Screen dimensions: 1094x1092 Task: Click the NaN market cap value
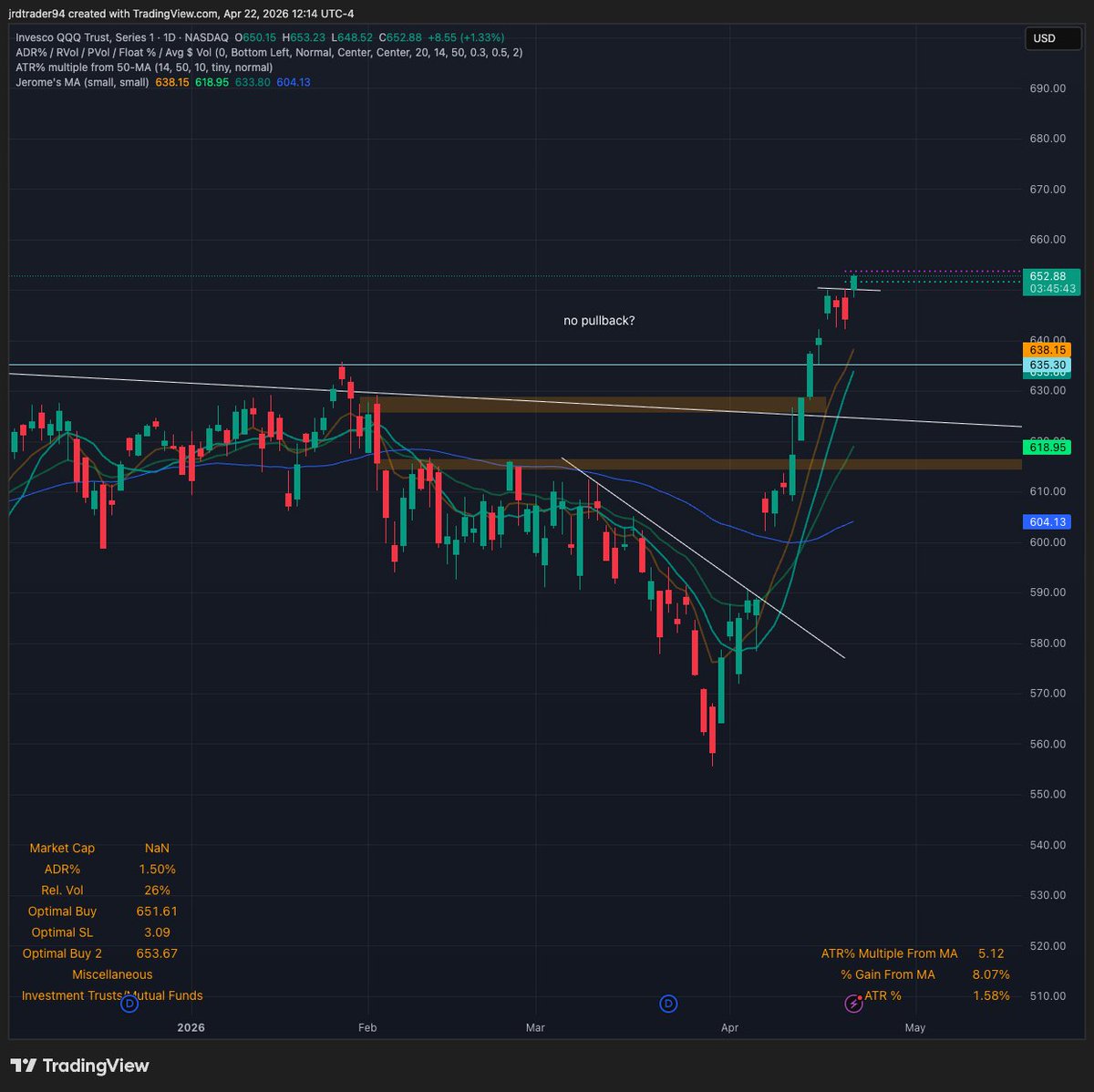[157, 848]
